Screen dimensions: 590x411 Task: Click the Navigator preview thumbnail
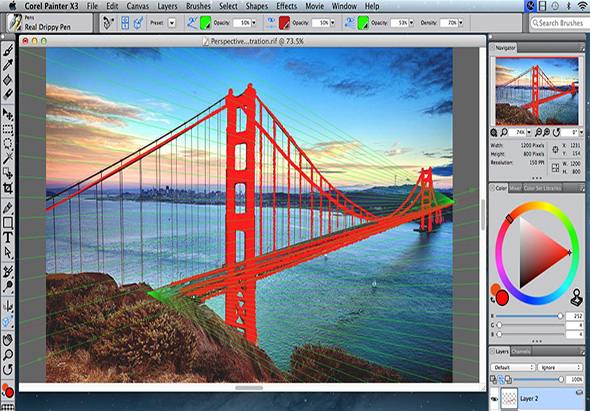click(x=537, y=91)
